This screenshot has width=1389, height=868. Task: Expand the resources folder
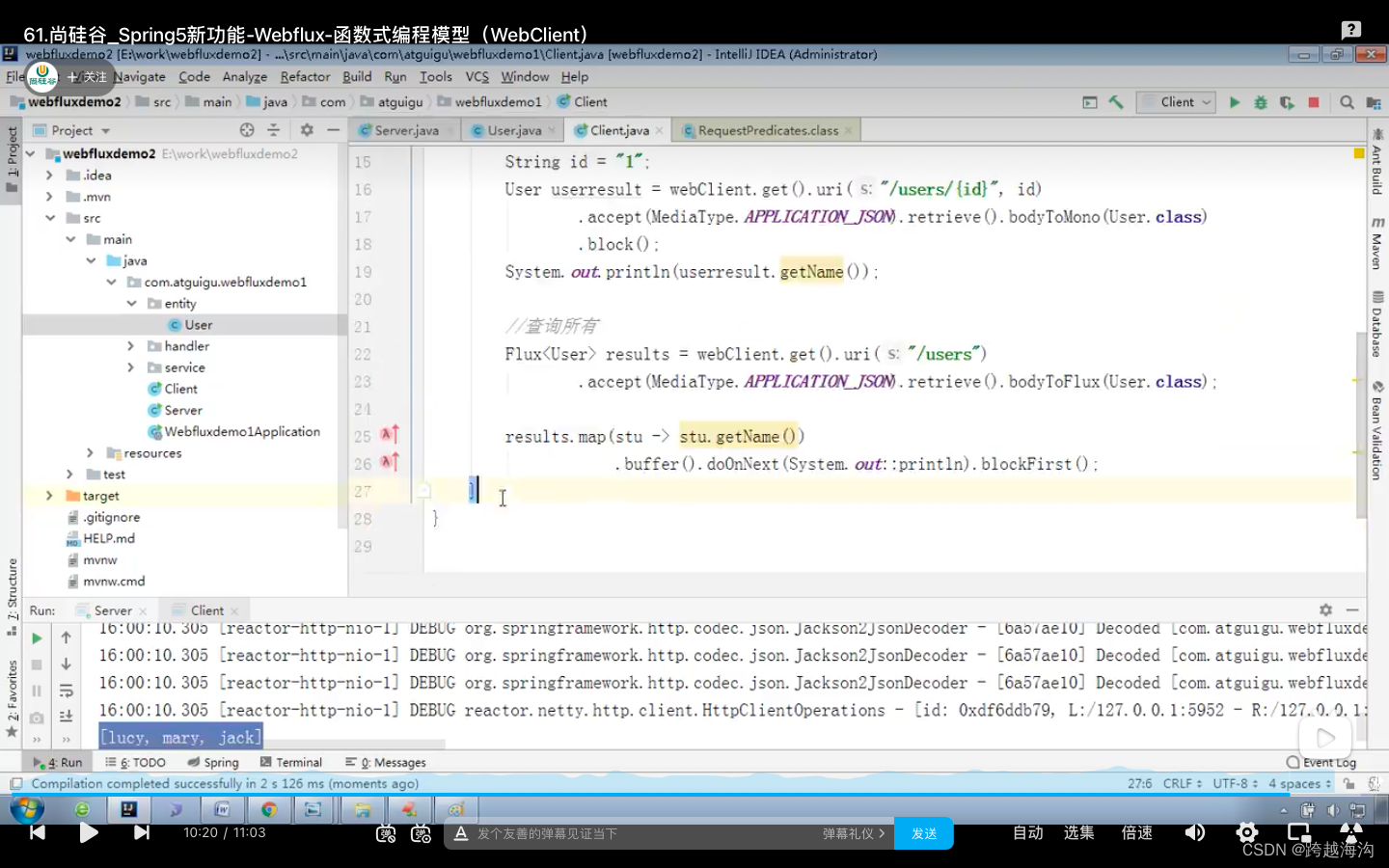[x=91, y=452]
